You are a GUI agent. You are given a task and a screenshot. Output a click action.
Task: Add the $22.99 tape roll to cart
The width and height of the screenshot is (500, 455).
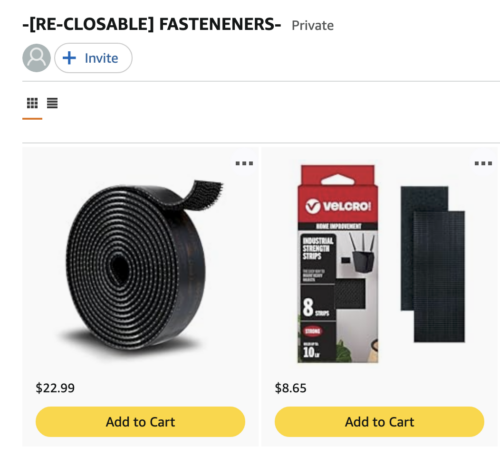(x=140, y=422)
